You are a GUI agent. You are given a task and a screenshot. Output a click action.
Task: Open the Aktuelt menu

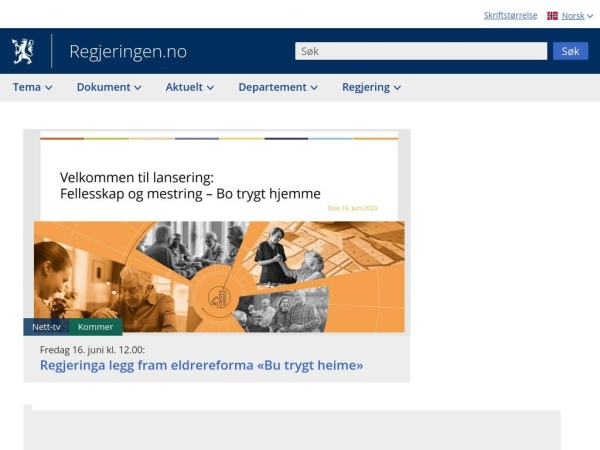point(189,87)
